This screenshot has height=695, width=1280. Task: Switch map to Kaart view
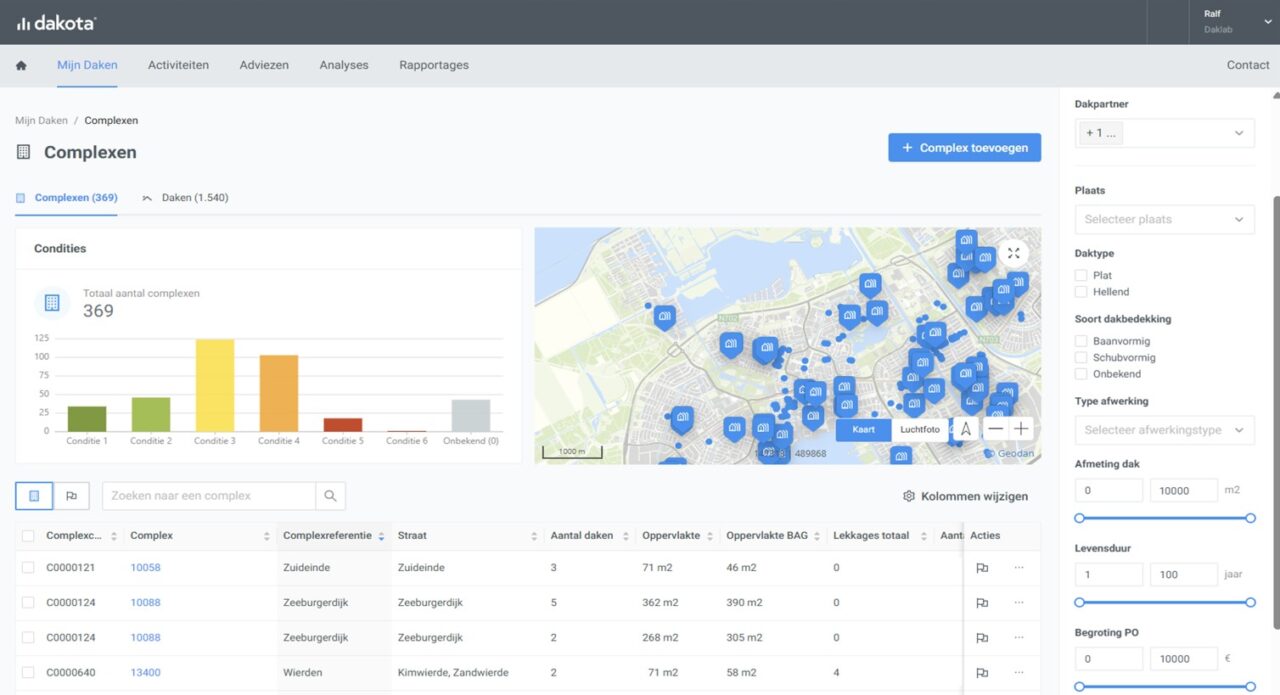(864, 430)
